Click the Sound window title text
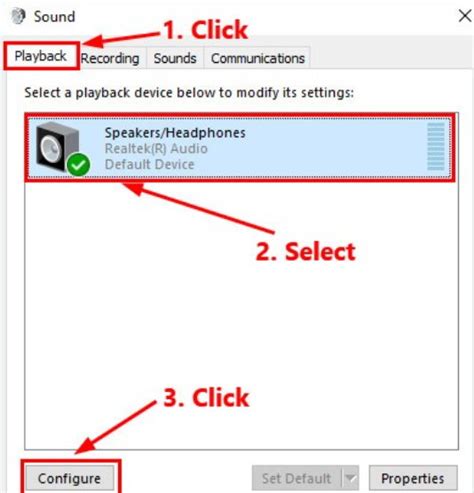The image size is (474, 493). tap(54, 16)
